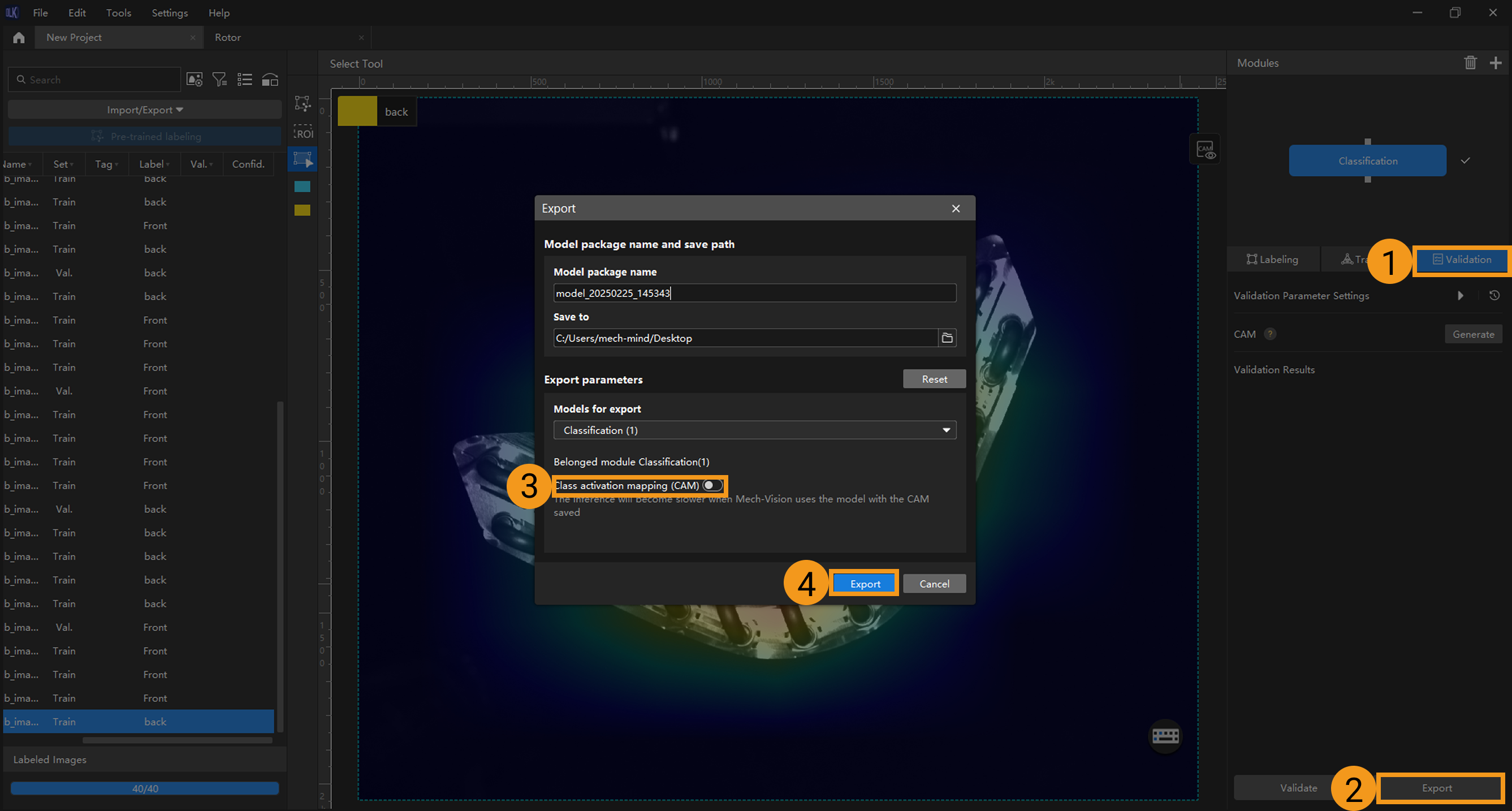Select the teal color swatch
1512x811 pixels.
pos(303,186)
